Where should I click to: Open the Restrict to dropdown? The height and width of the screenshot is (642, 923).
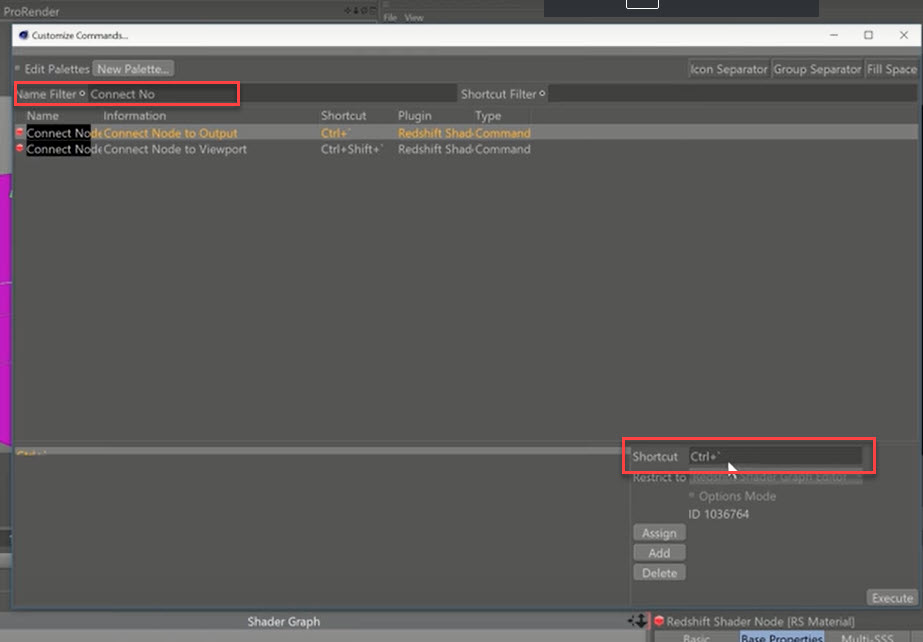[x=776, y=478]
